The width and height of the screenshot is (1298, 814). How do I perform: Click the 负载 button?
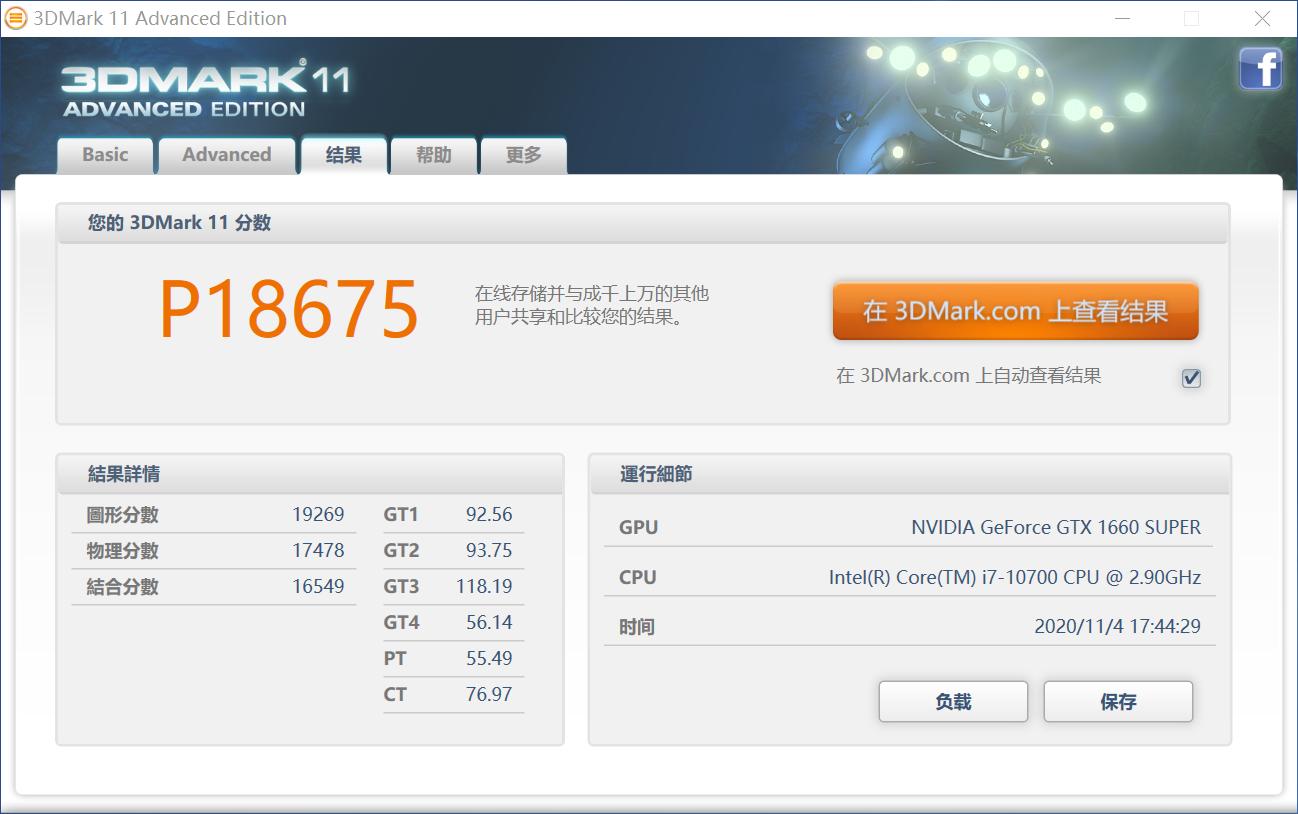[952, 701]
